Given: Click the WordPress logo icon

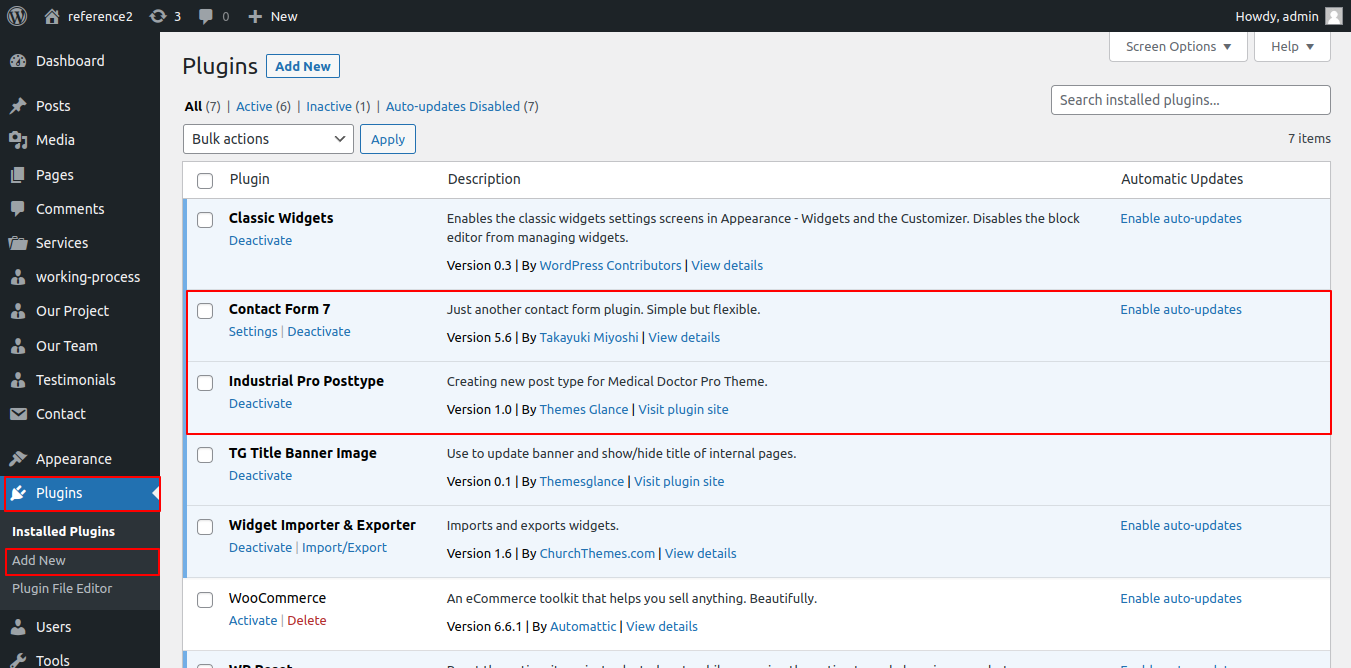Looking at the screenshot, I should coord(17,16).
